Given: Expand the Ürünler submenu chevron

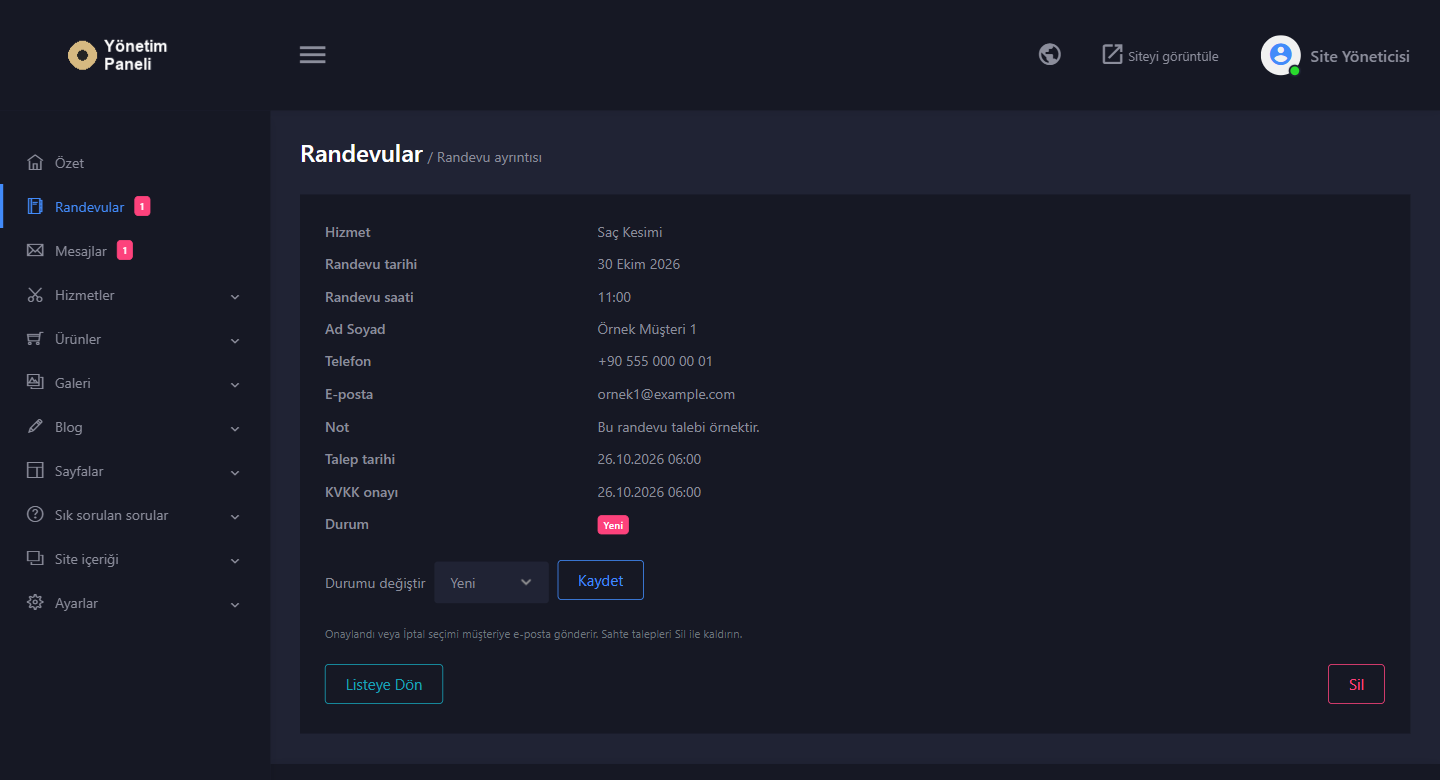Looking at the screenshot, I should [x=235, y=341].
